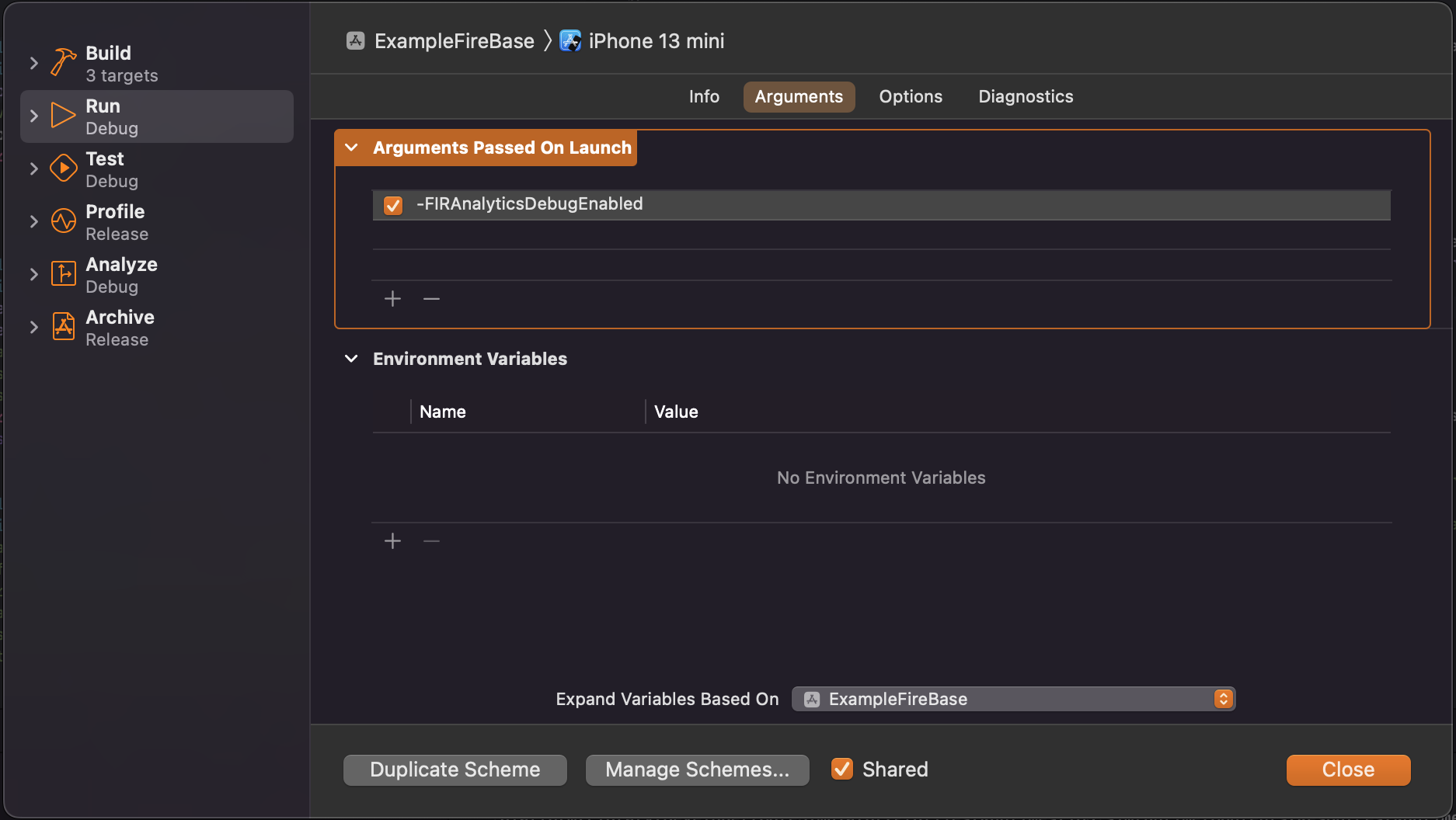This screenshot has width=1456, height=820.
Task: Click the Manage Schemes... button
Action: click(x=698, y=770)
